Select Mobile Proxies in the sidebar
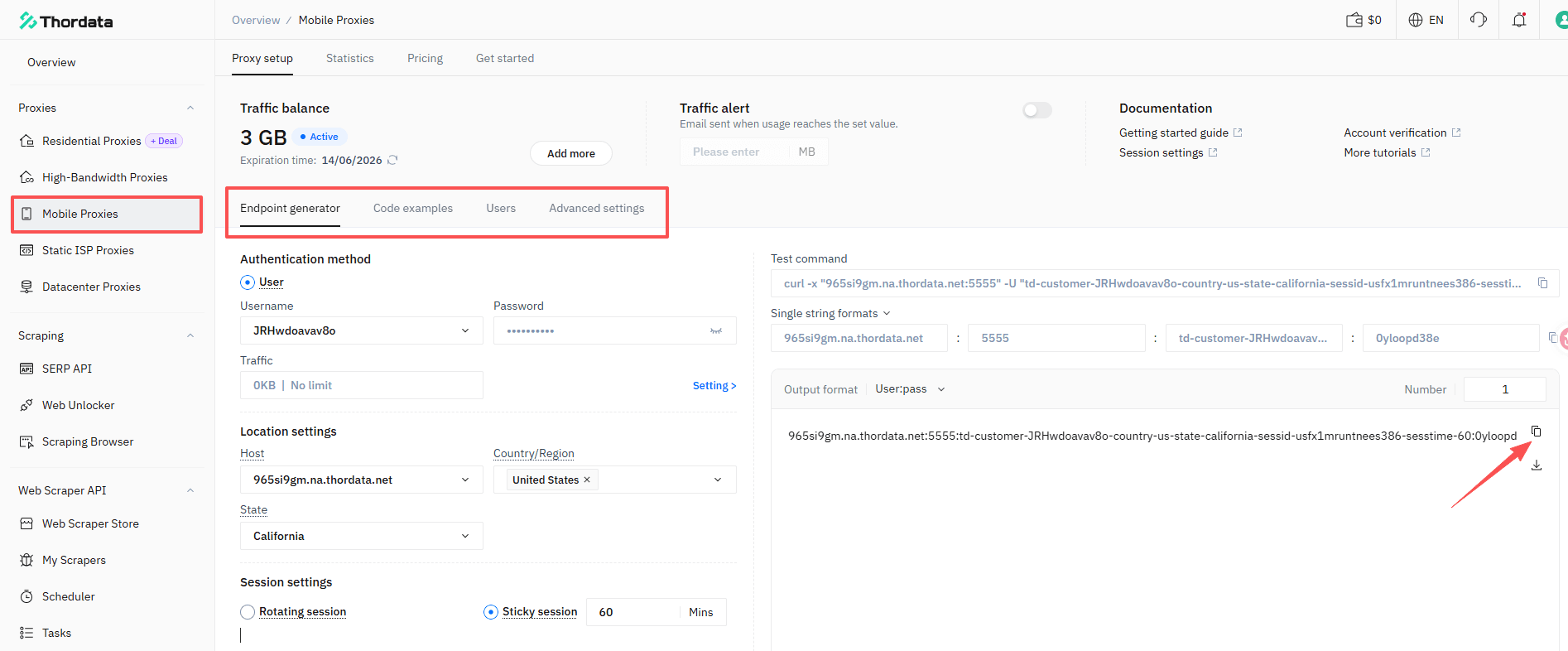This screenshot has height=651, width=1568. pyautogui.click(x=108, y=214)
